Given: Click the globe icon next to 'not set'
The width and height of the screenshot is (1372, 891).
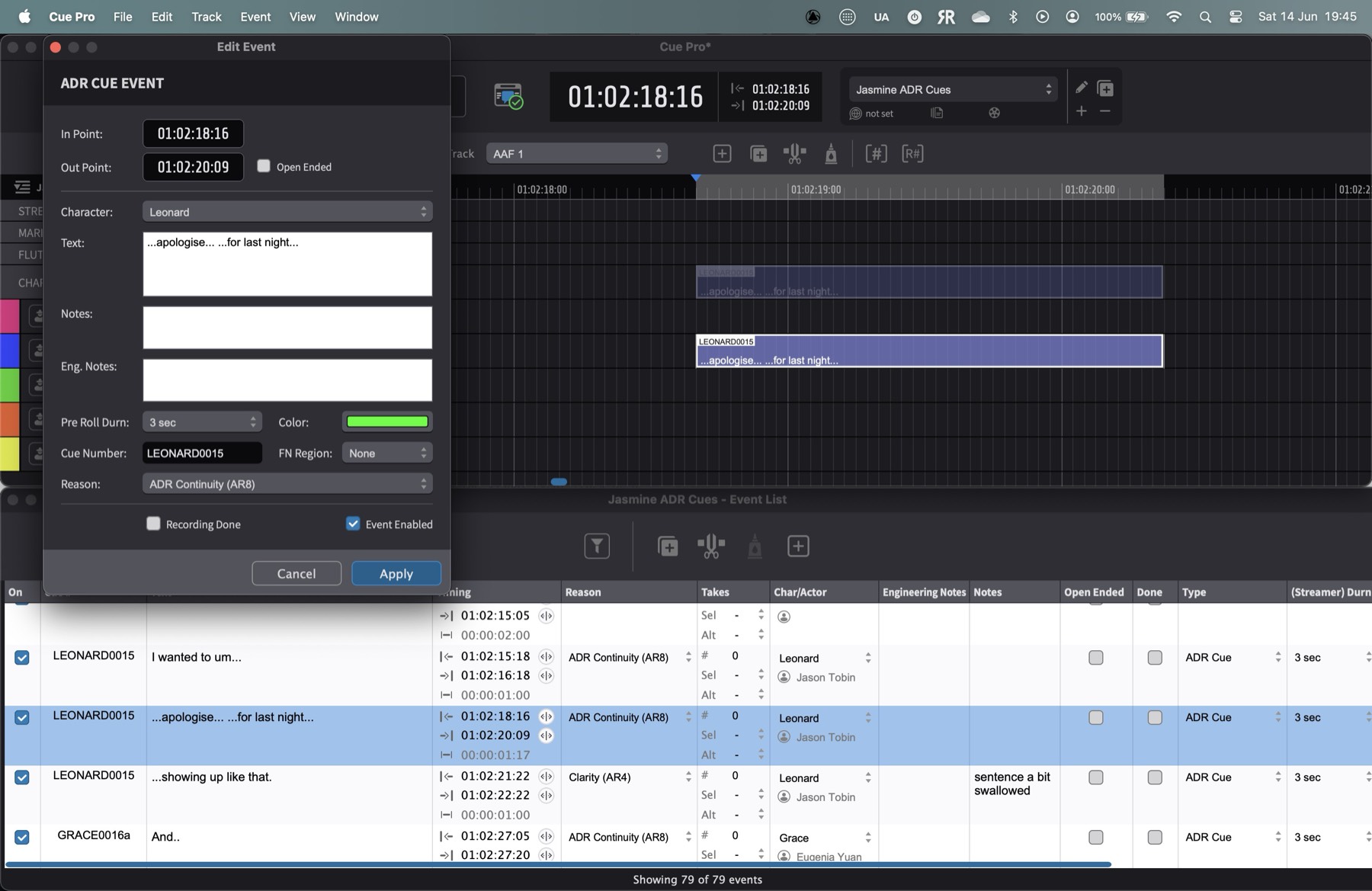Looking at the screenshot, I should pyautogui.click(x=855, y=114).
